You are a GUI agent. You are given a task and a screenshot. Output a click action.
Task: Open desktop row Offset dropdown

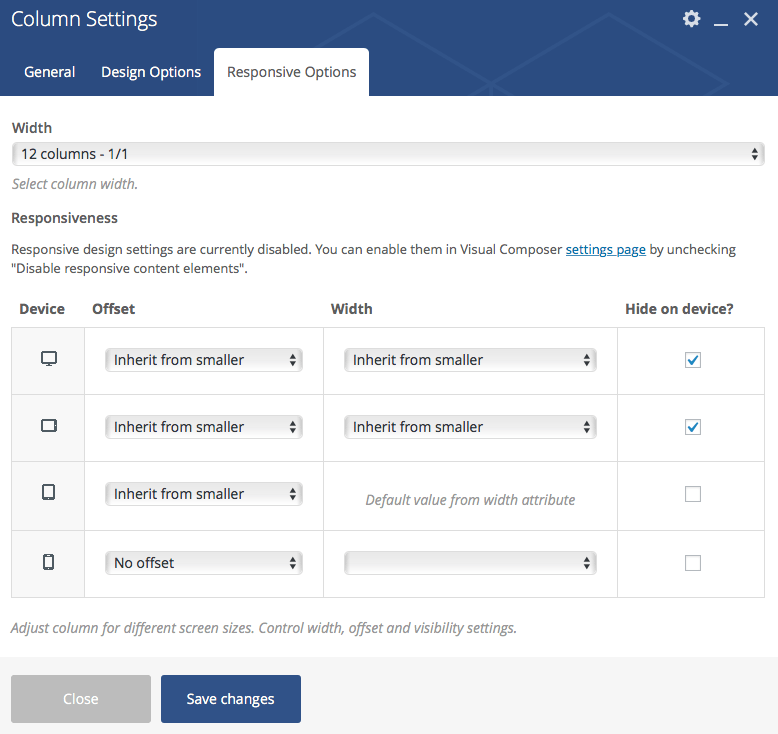coord(203,360)
